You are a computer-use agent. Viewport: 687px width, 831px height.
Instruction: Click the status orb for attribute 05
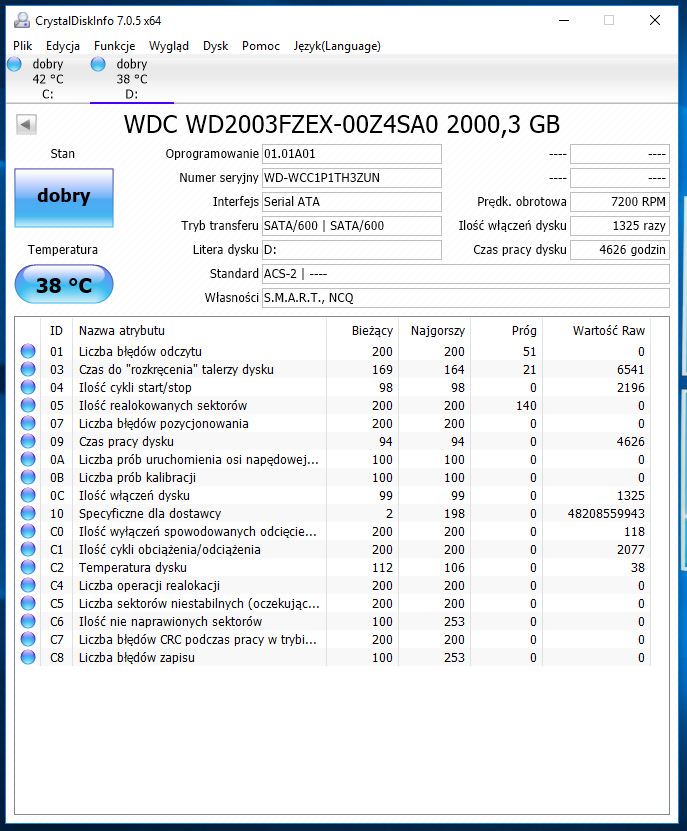(28, 405)
